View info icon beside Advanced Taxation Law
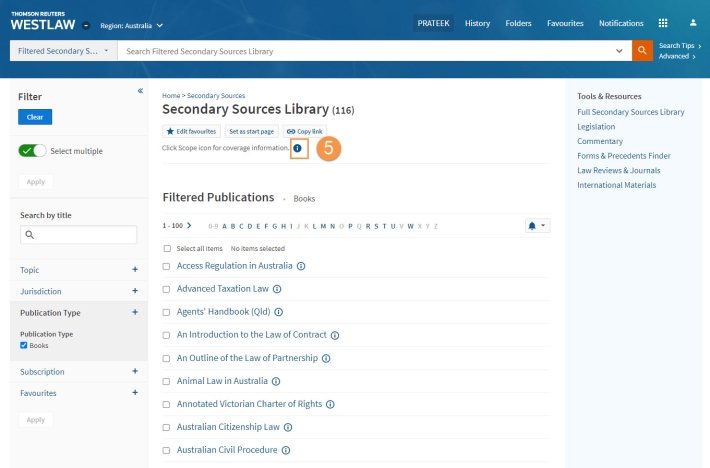The width and height of the screenshot is (710, 468). [277, 289]
